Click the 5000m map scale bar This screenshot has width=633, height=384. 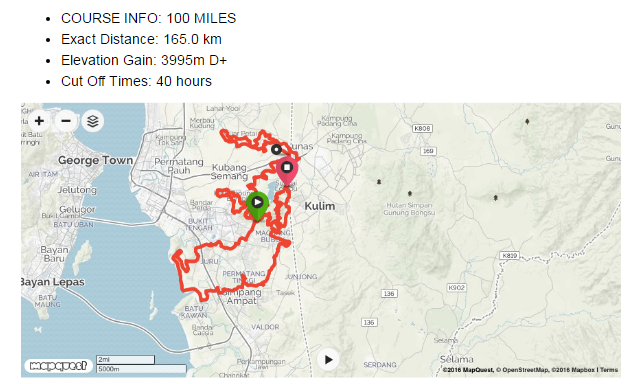(141, 369)
